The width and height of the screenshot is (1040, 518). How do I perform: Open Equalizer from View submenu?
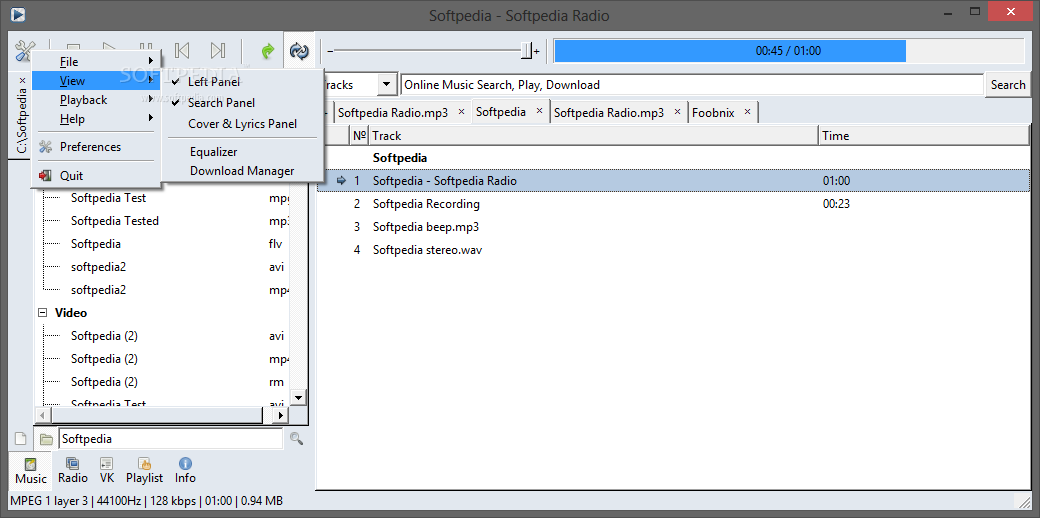(x=213, y=152)
